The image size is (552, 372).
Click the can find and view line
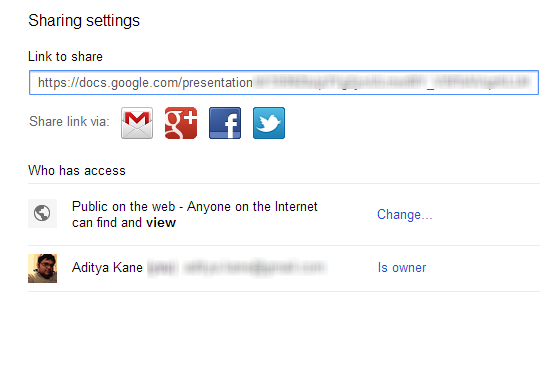click(x=124, y=223)
